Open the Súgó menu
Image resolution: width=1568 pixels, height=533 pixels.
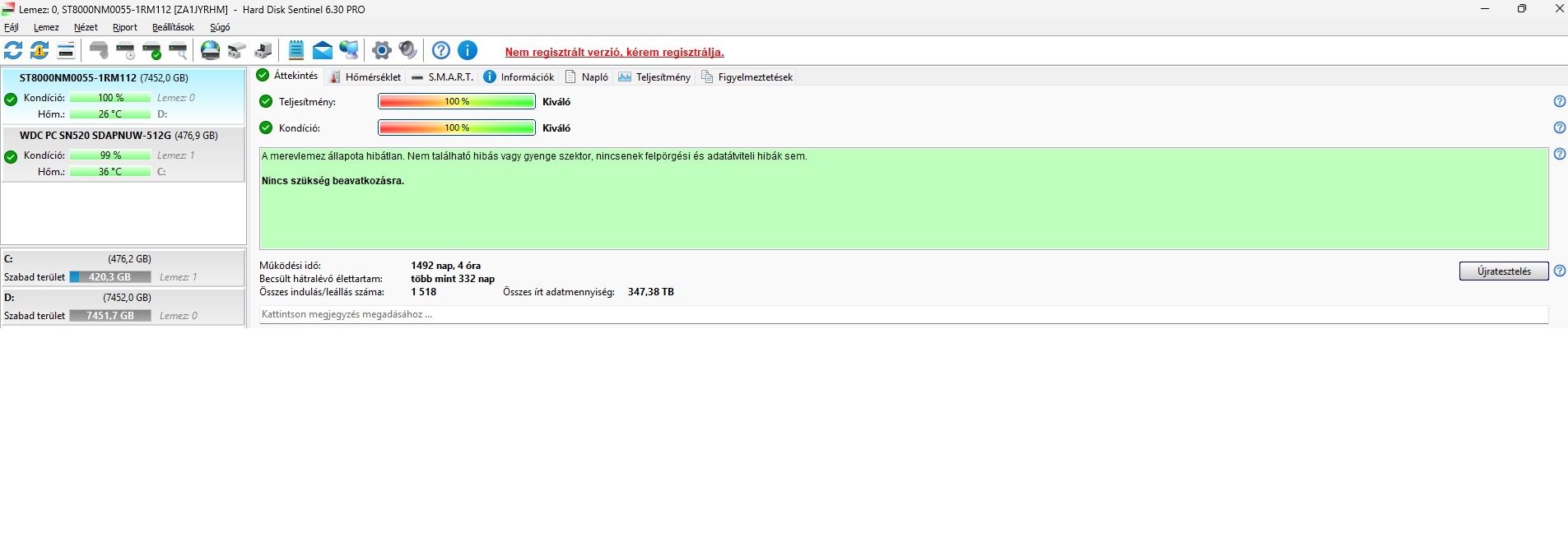point(220,27)
